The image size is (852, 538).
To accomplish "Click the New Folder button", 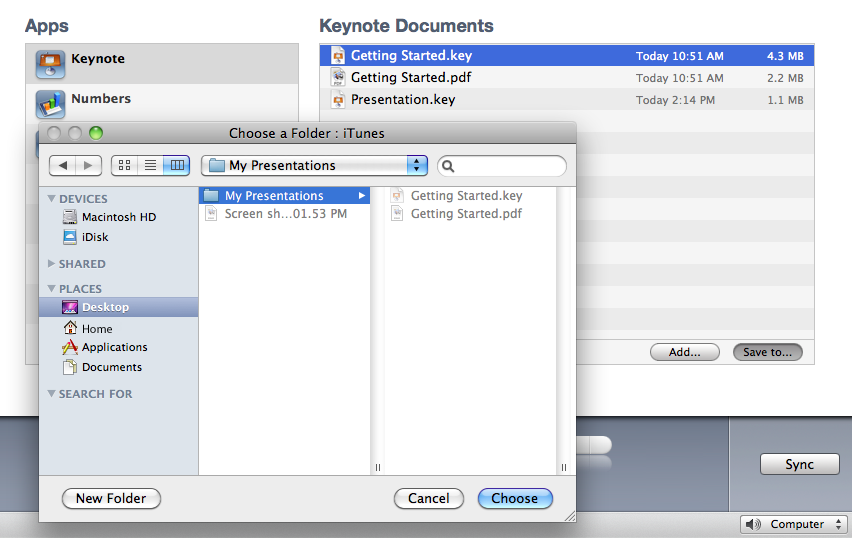I will point(111,498).
